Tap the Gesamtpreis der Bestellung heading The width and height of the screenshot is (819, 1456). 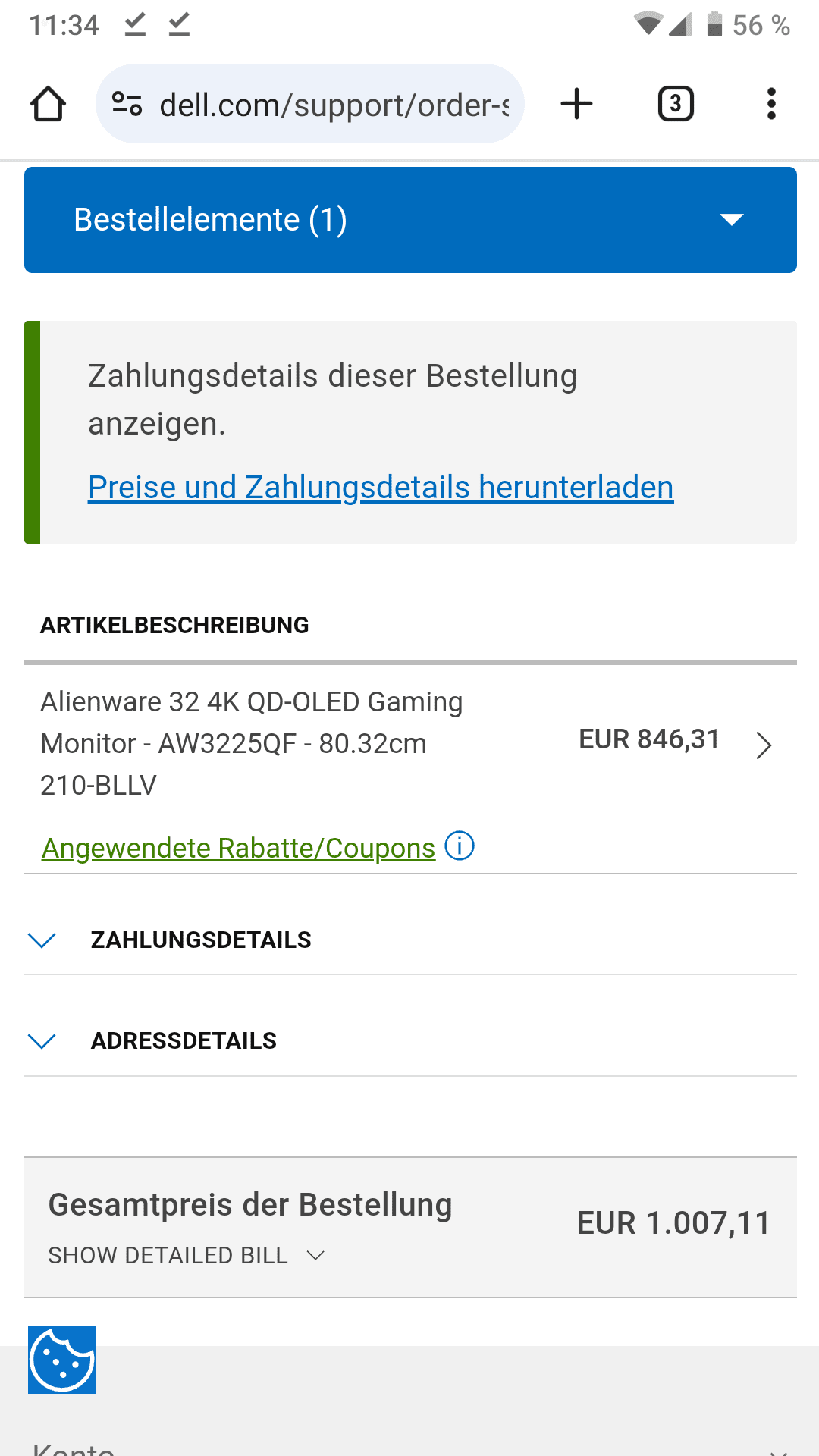250,1205
